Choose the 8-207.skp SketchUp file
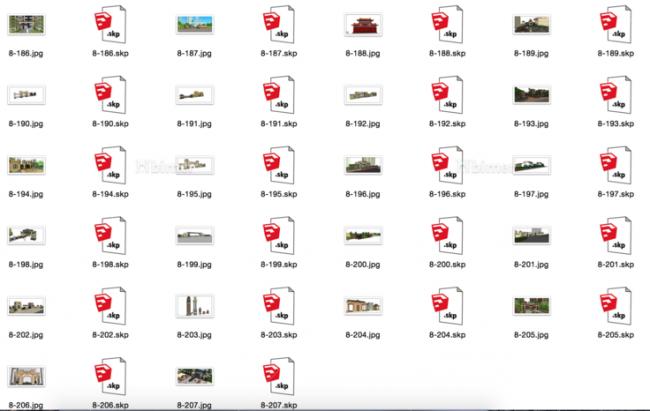 pos(276,376)
